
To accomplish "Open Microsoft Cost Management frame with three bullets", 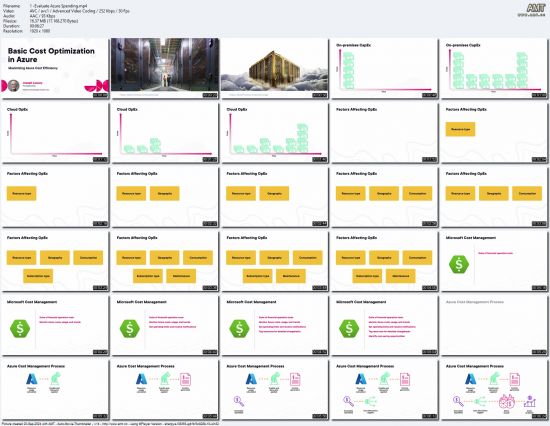I will click(x=165, y=325).
